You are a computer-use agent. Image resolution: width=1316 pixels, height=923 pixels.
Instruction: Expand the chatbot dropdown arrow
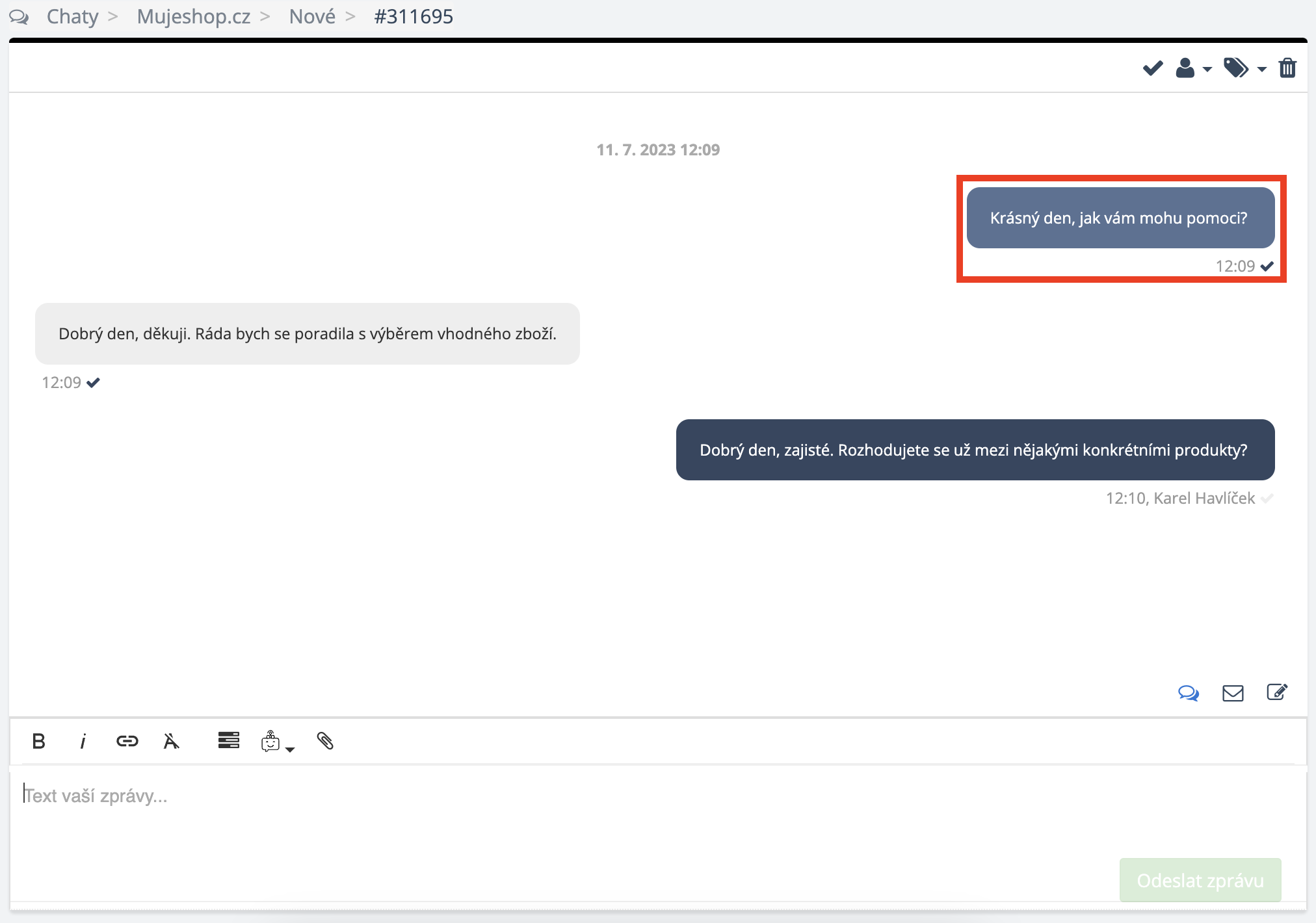pos(290,749)
